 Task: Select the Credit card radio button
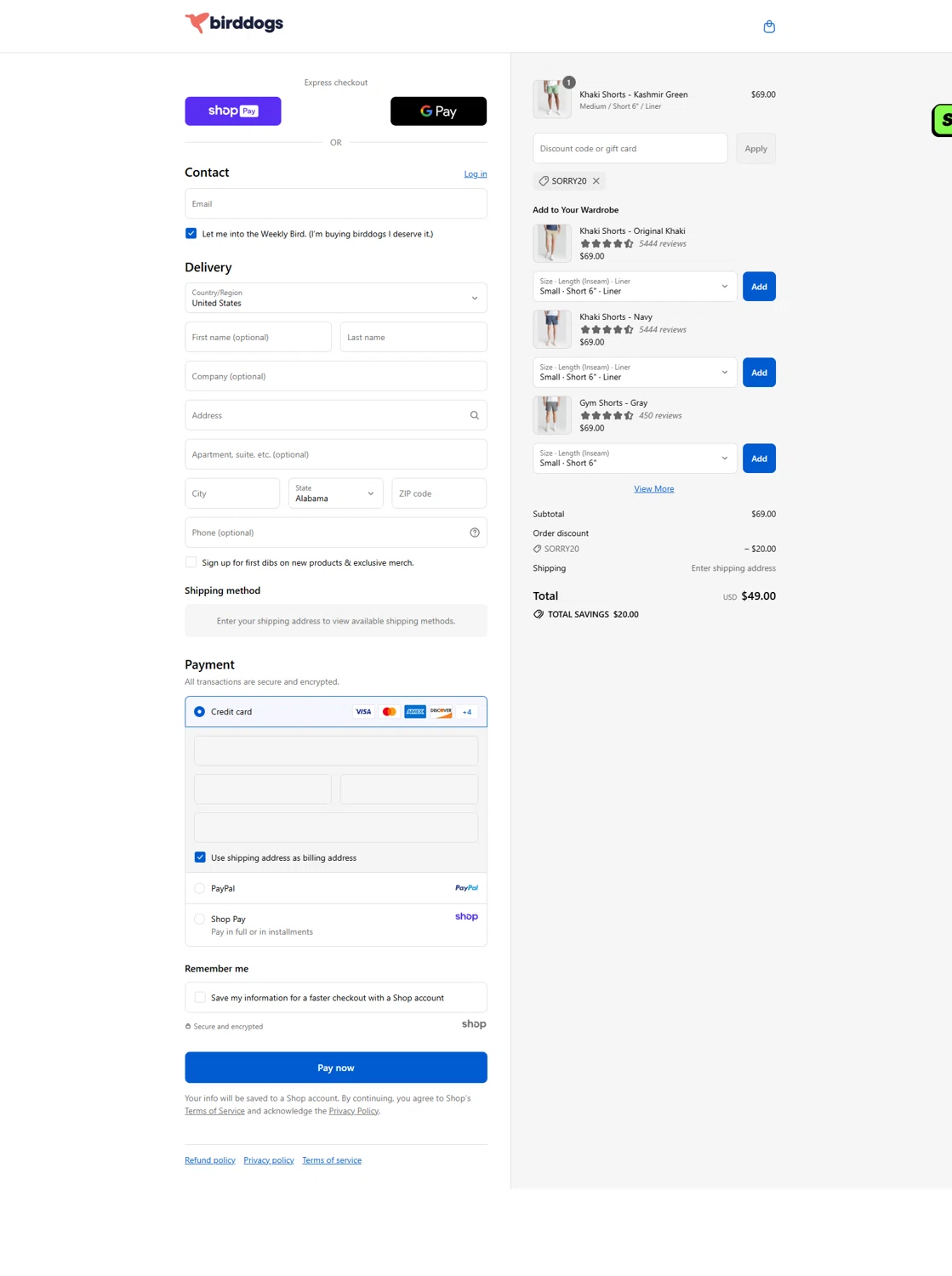coord(199,712)
